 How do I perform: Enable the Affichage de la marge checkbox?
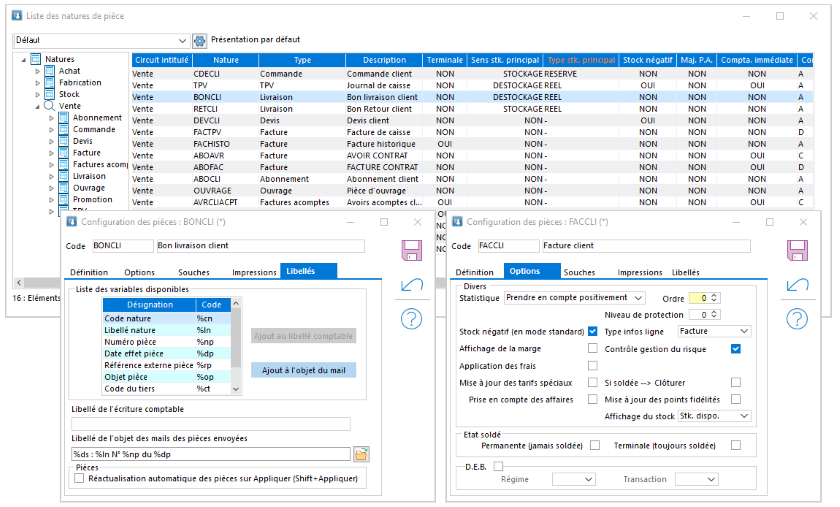593,348
